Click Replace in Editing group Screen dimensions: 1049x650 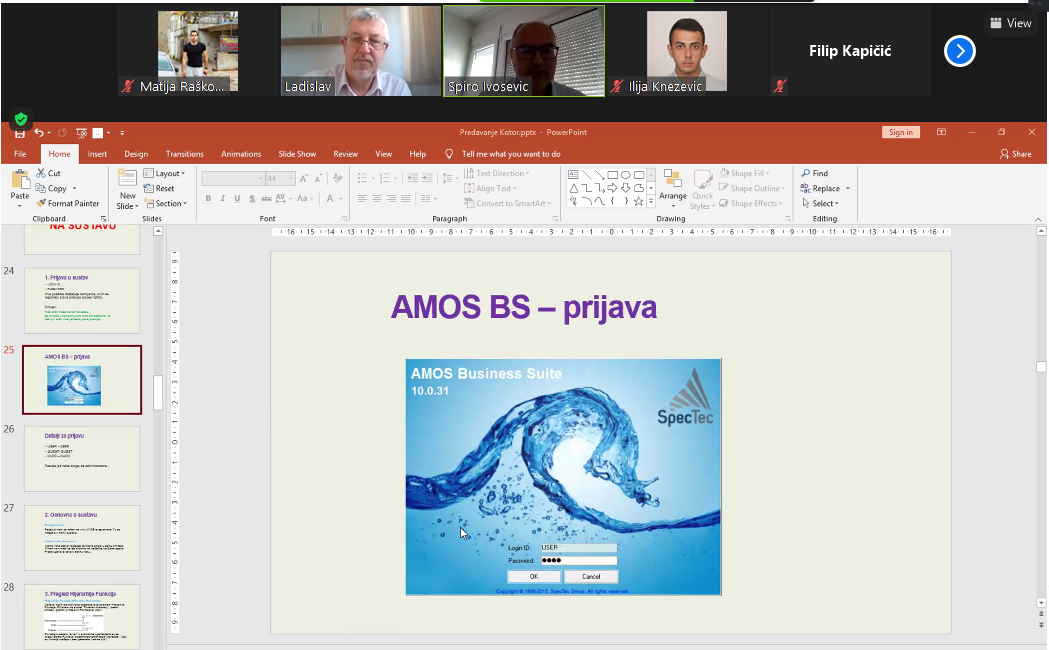pos(820,189)
